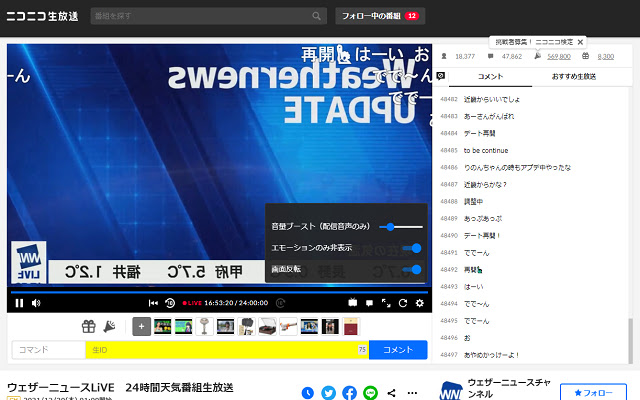This screenshot has height=400, width=640.
Task: Jump back to the stream's beginning
Action: tap(153, 303)
